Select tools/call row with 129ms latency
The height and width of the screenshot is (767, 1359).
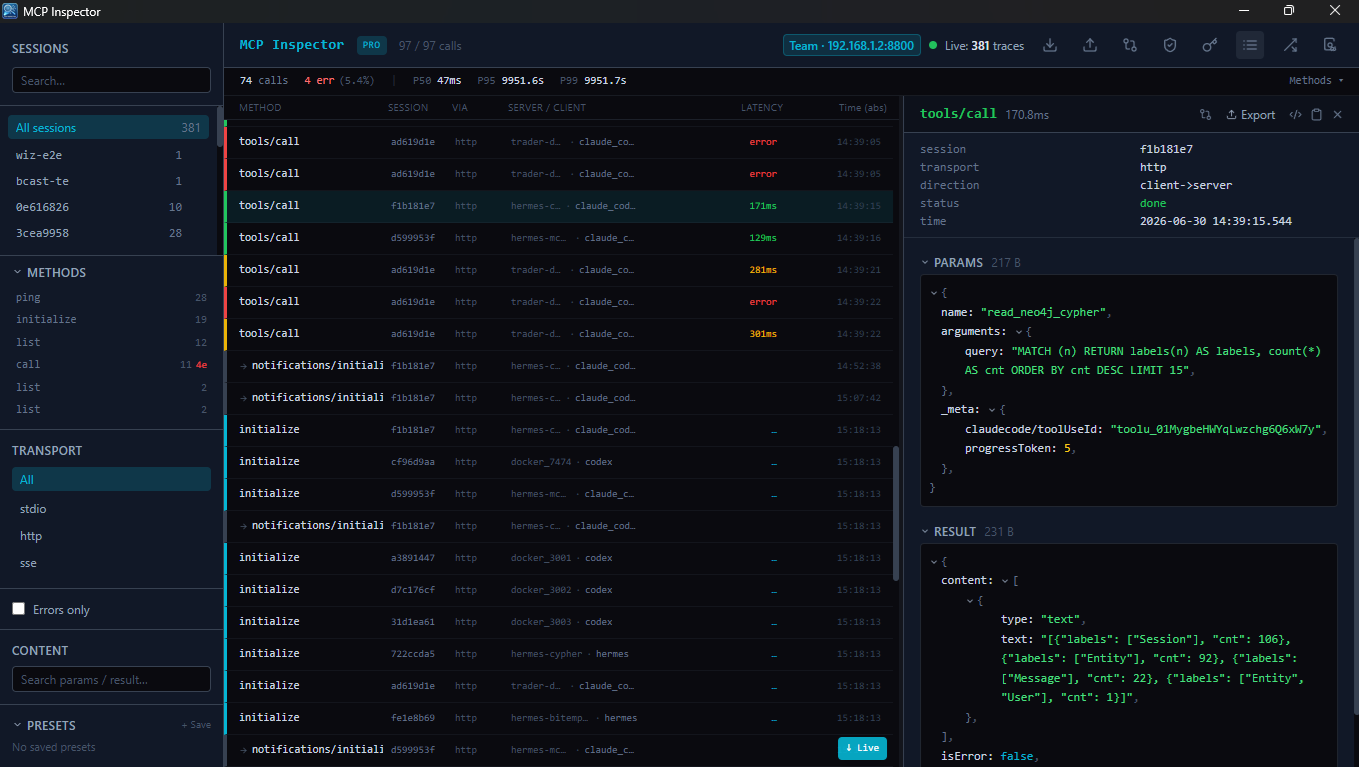[560, 238]
